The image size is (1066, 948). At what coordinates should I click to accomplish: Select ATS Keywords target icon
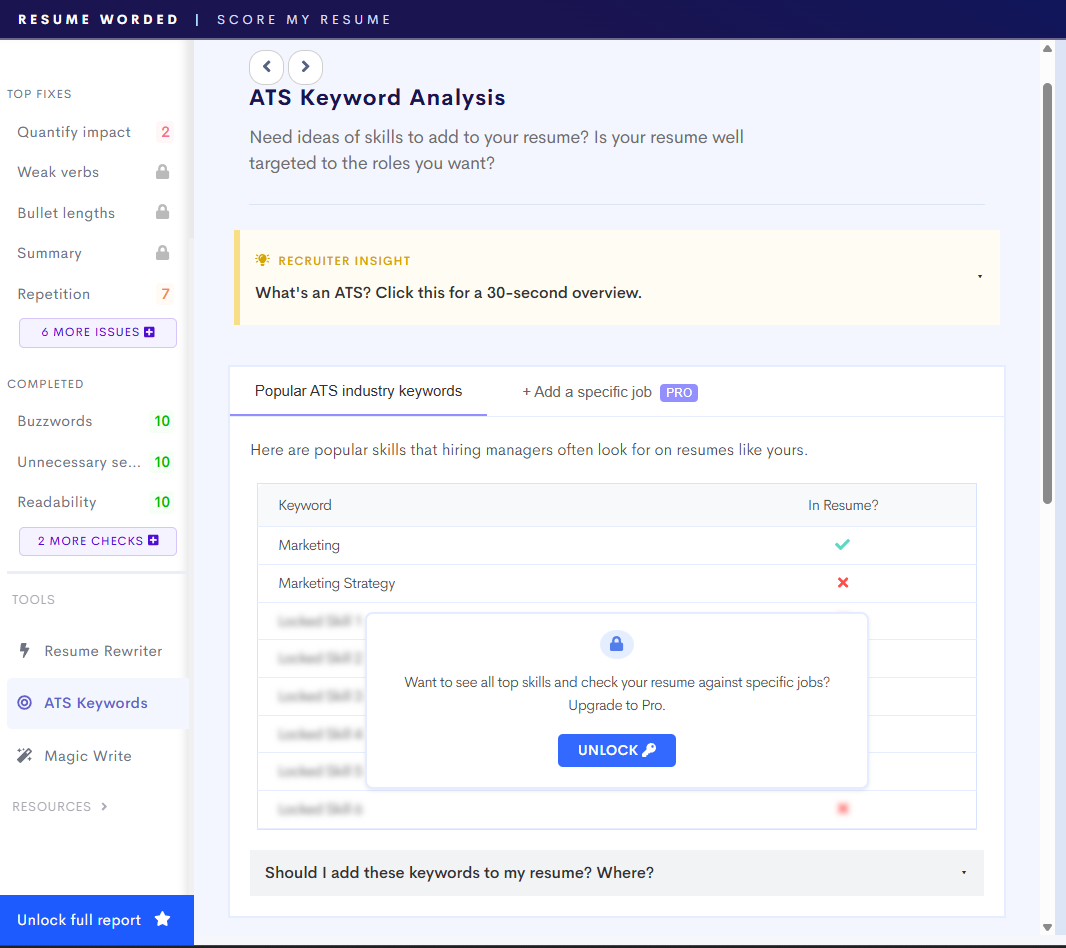click(x=24, y=702)
